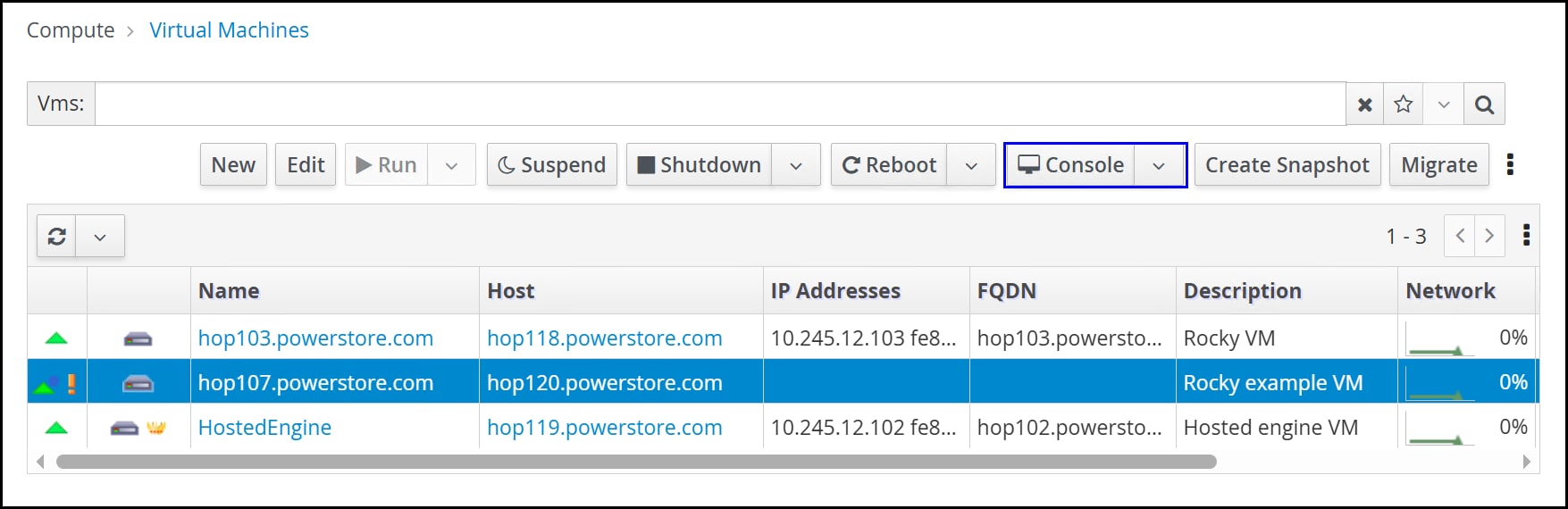Click the Rocky example VM description cell
Image resolution: width=1568 pixels, height=509 pixels.
pos(1273,383)
